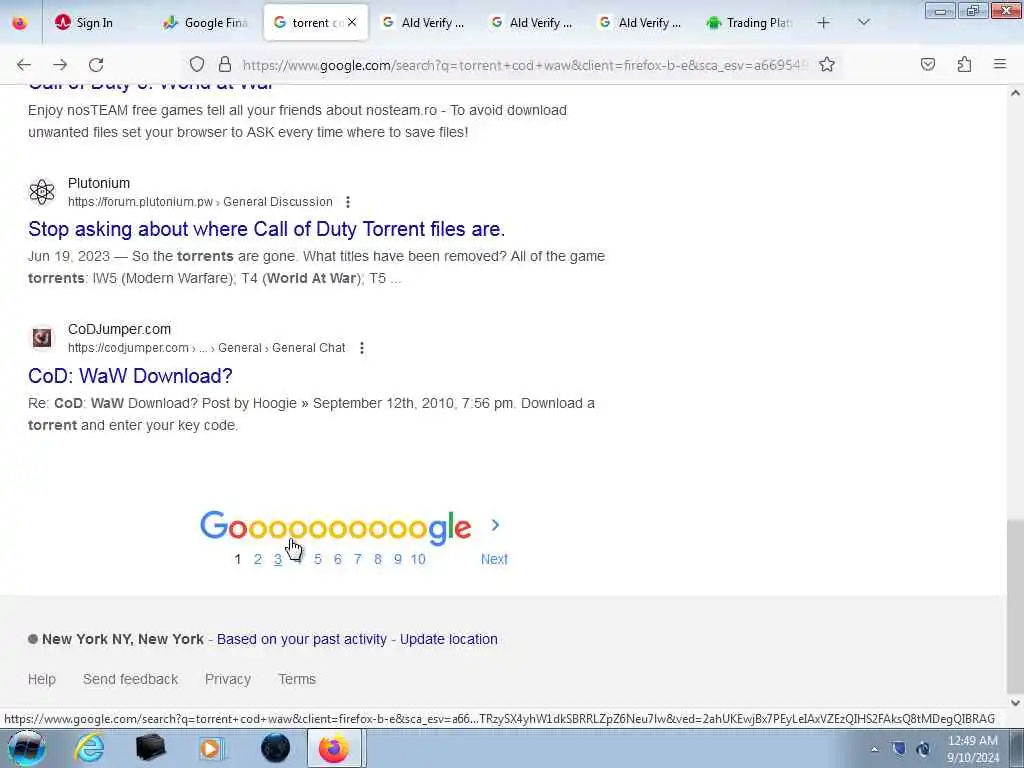
Task: Open Firefox application hamburger menu
Action: pyautogui.click(x=1000, y=64)
